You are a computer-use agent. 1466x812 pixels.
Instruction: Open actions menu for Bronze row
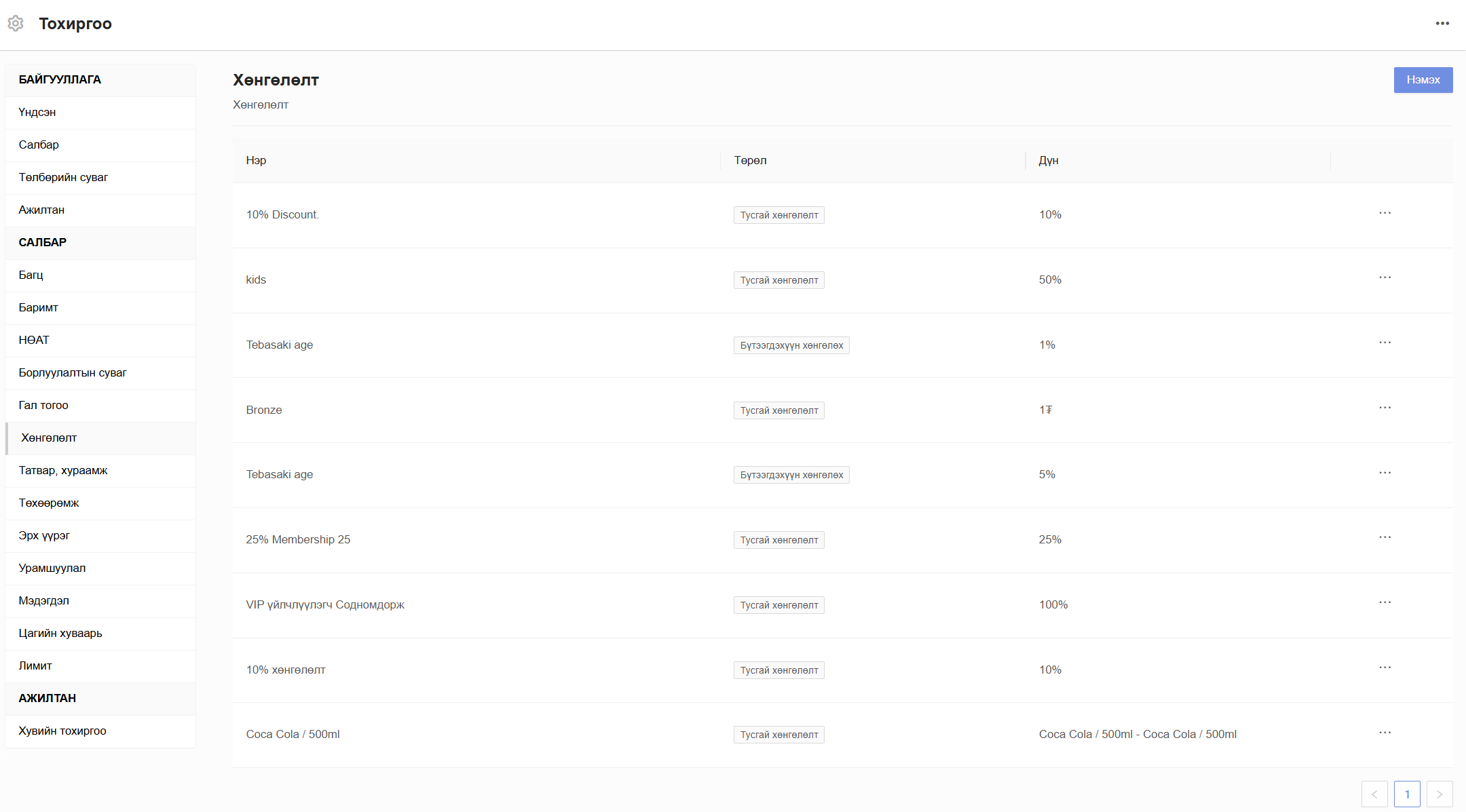[1385, 408]
